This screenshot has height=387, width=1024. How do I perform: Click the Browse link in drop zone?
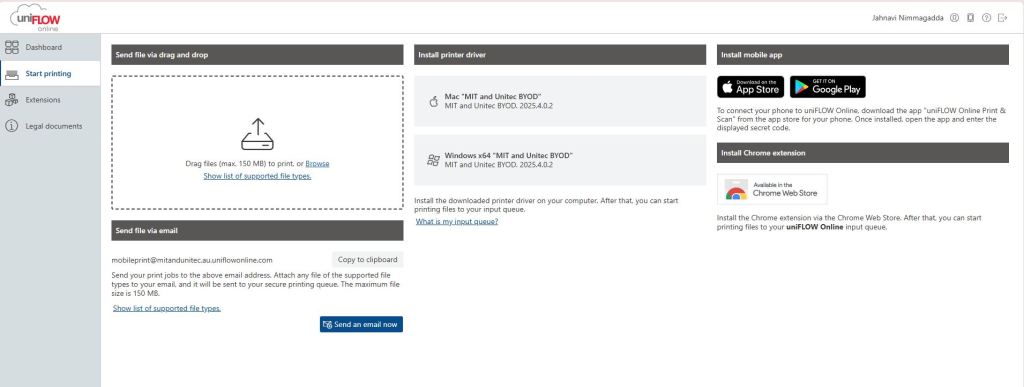317,164
